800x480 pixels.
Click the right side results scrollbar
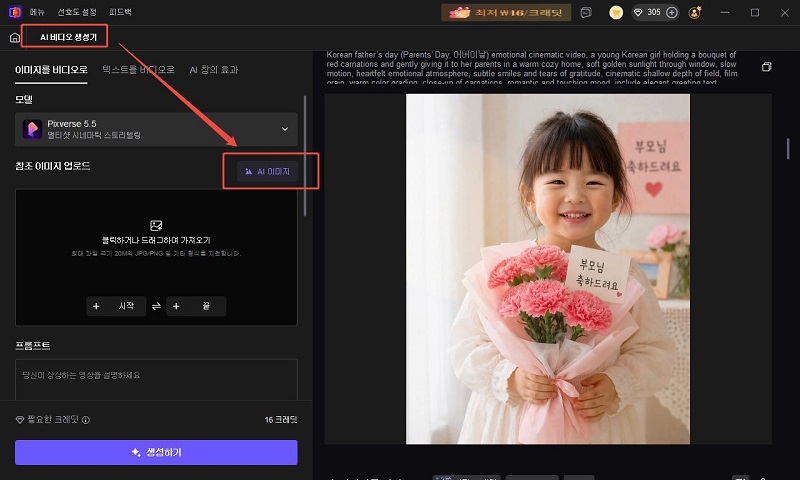click(788, 148)
